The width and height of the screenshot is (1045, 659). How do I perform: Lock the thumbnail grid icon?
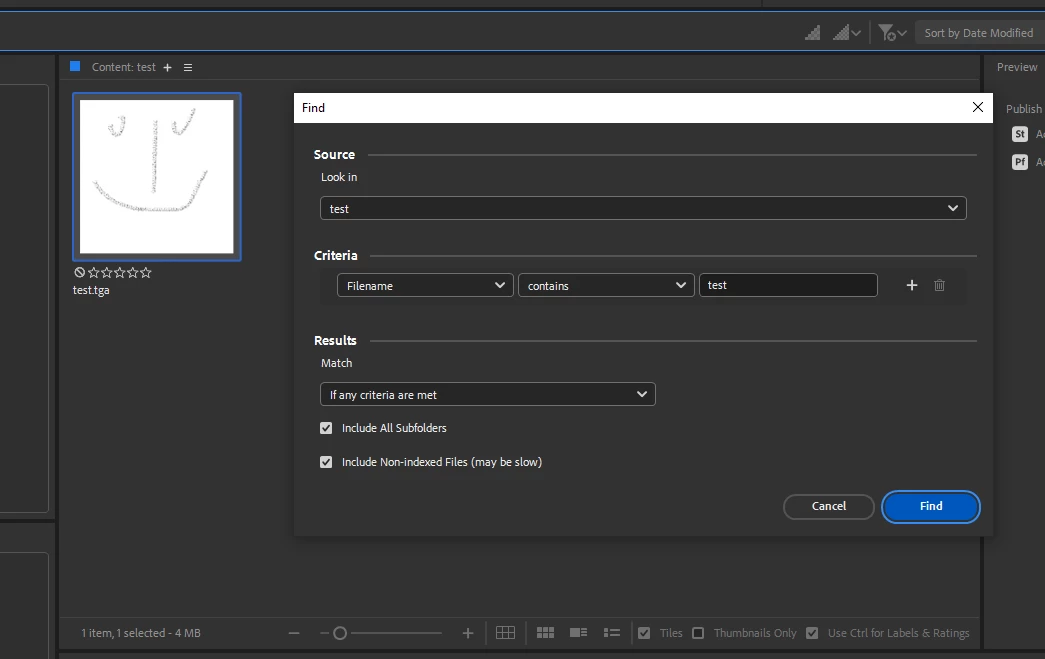pos(505,633)
